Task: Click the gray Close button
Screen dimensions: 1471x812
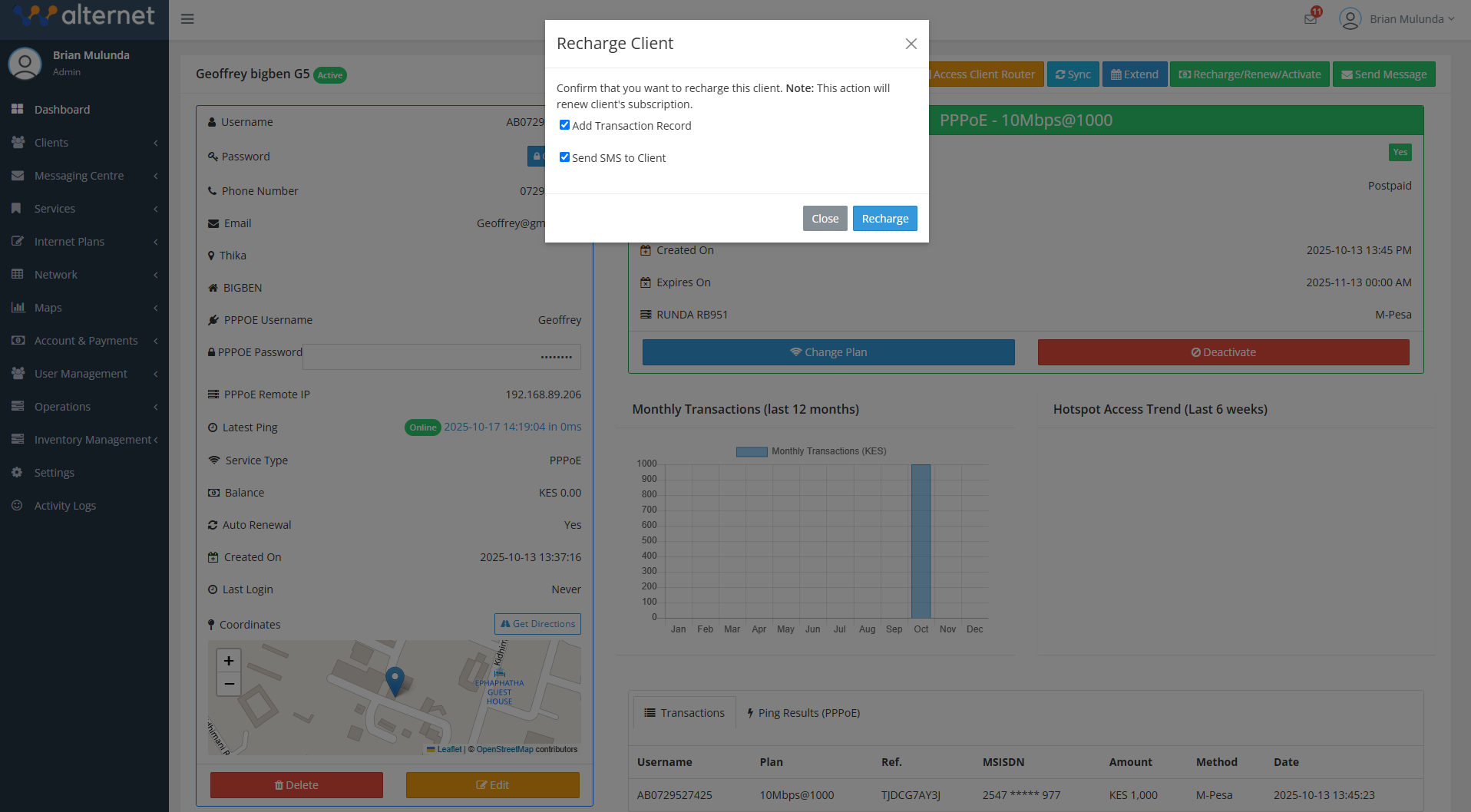Action: (x=825, y=219)
